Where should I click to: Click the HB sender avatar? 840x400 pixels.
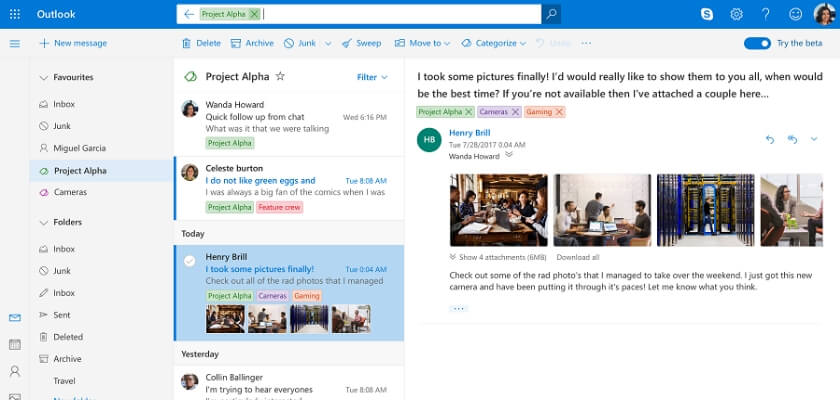tap(429, 140)
